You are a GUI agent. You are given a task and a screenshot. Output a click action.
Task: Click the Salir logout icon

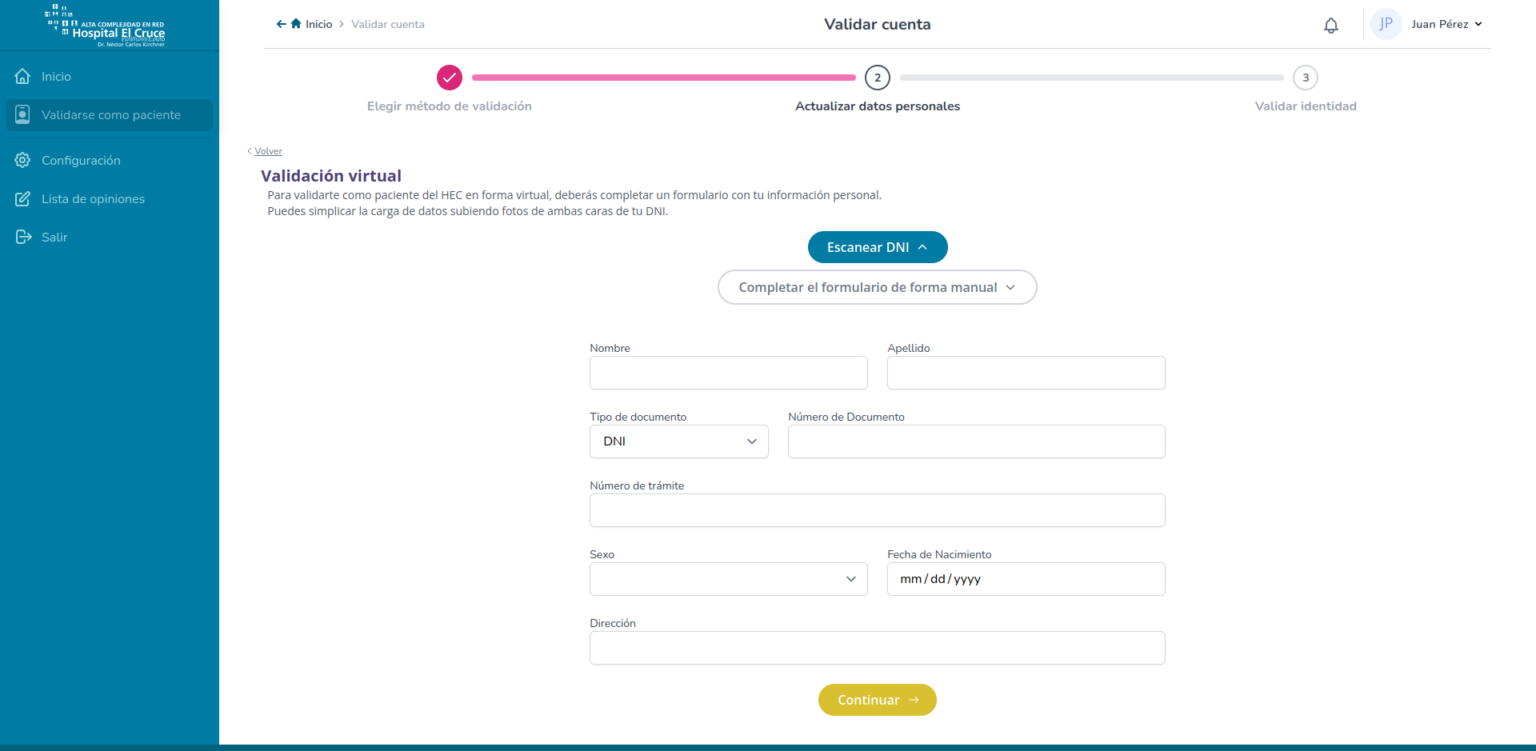(x=22, y=236)
